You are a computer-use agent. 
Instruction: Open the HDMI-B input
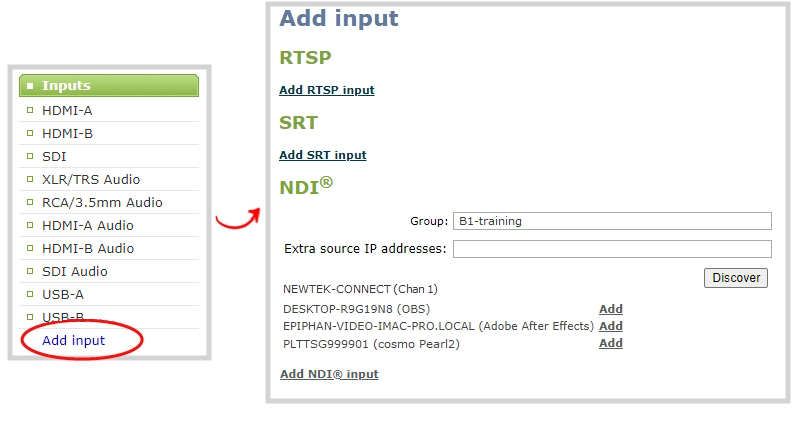click(67, 133)
